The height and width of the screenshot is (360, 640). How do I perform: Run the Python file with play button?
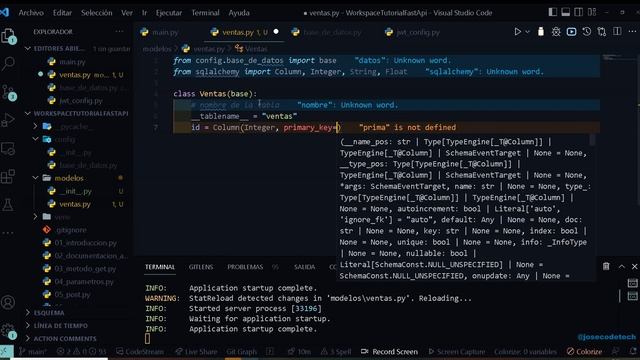click(517, 32)
